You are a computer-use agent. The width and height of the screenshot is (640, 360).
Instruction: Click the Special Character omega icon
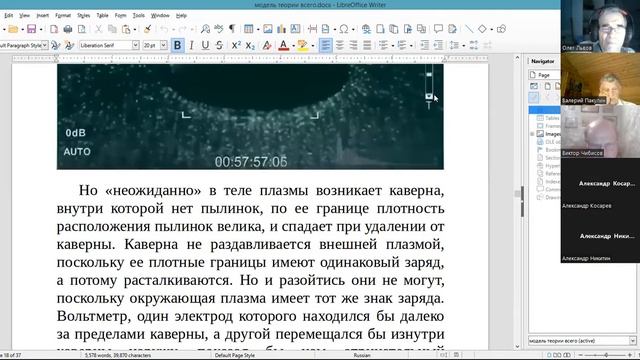(344, 29)
